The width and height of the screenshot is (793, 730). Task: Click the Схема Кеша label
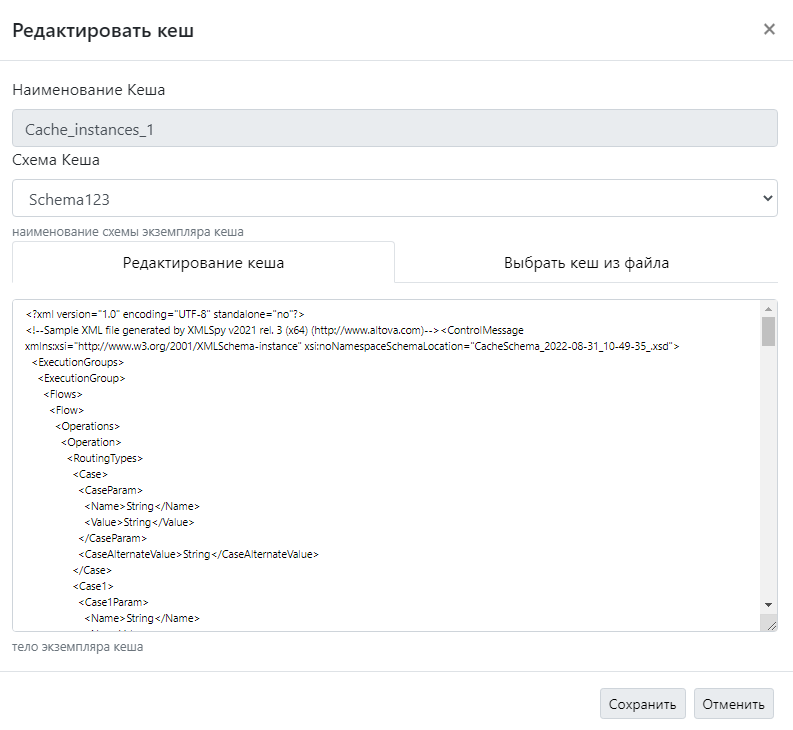pyautogui.click(x=56, y=159)
